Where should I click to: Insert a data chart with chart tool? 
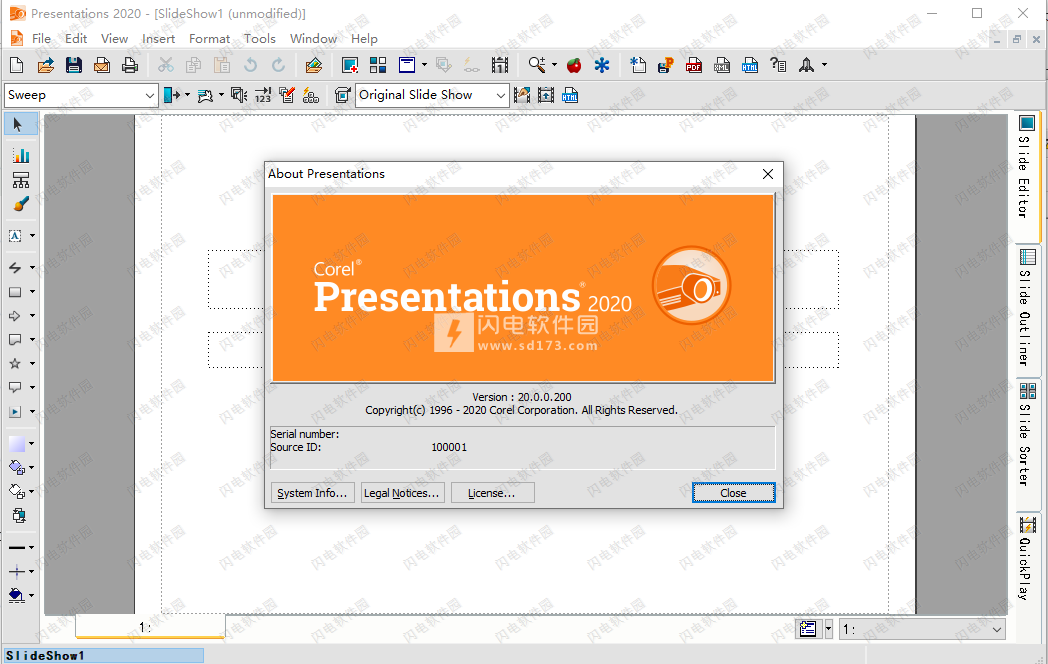(x=21, y=155)
